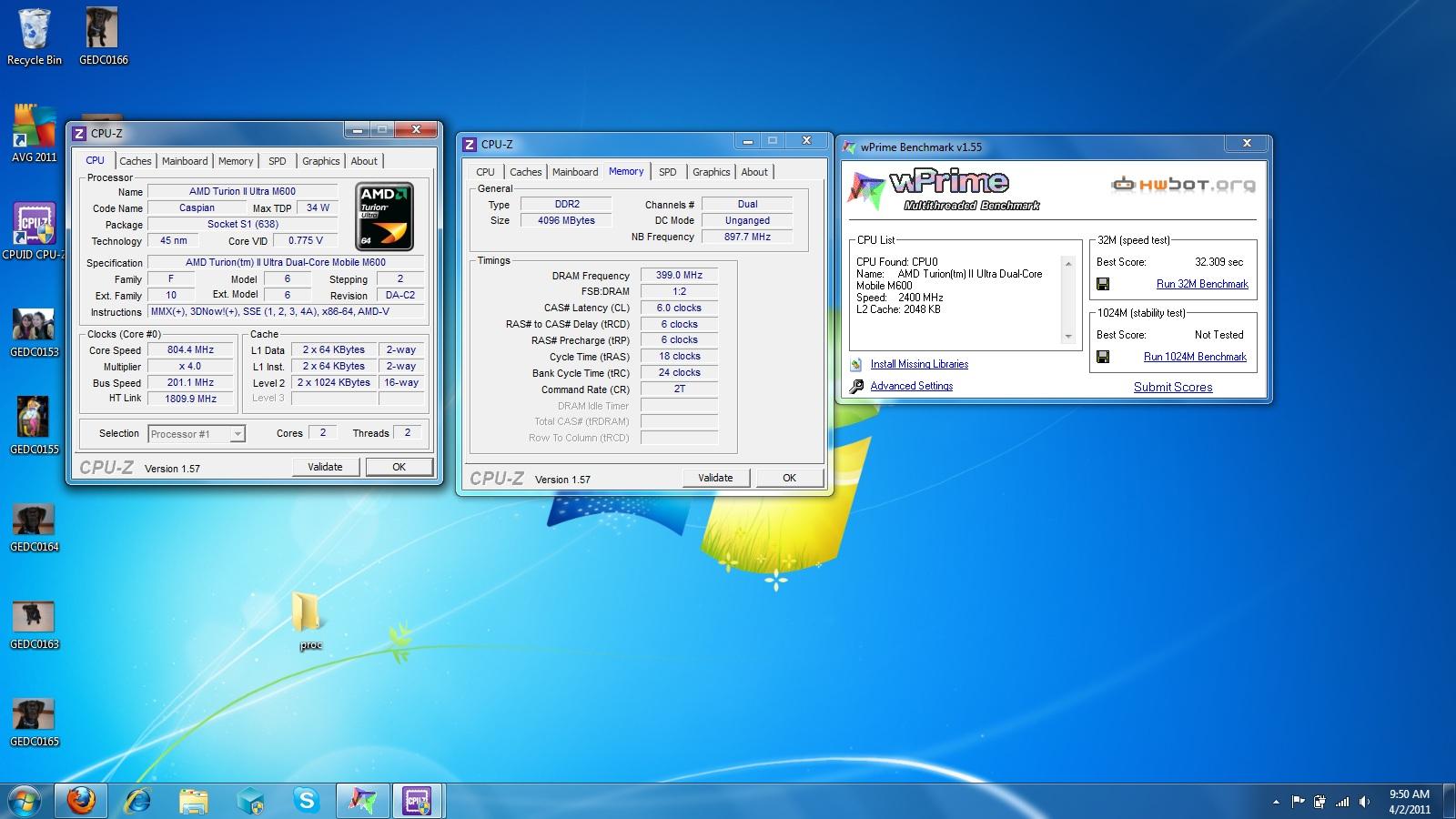Open Internet Explorer from the taskbar

pyautogui.click(x=137, y=801)
